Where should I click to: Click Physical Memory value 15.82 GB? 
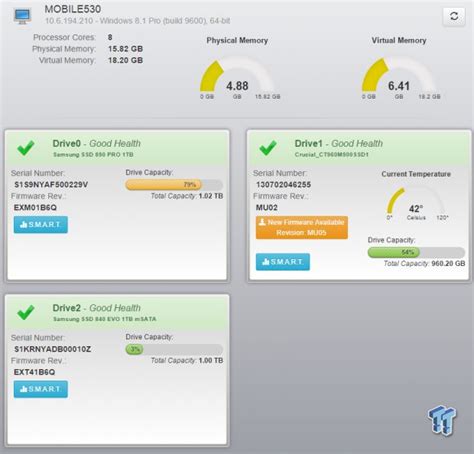125,49
